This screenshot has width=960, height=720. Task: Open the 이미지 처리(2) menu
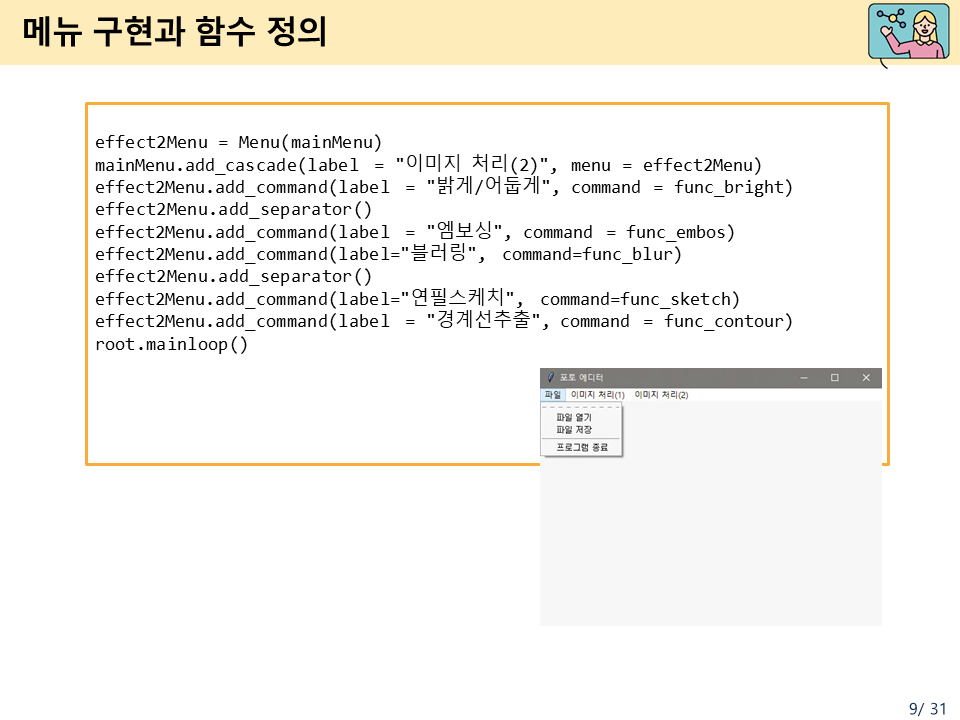click(661, 395)
